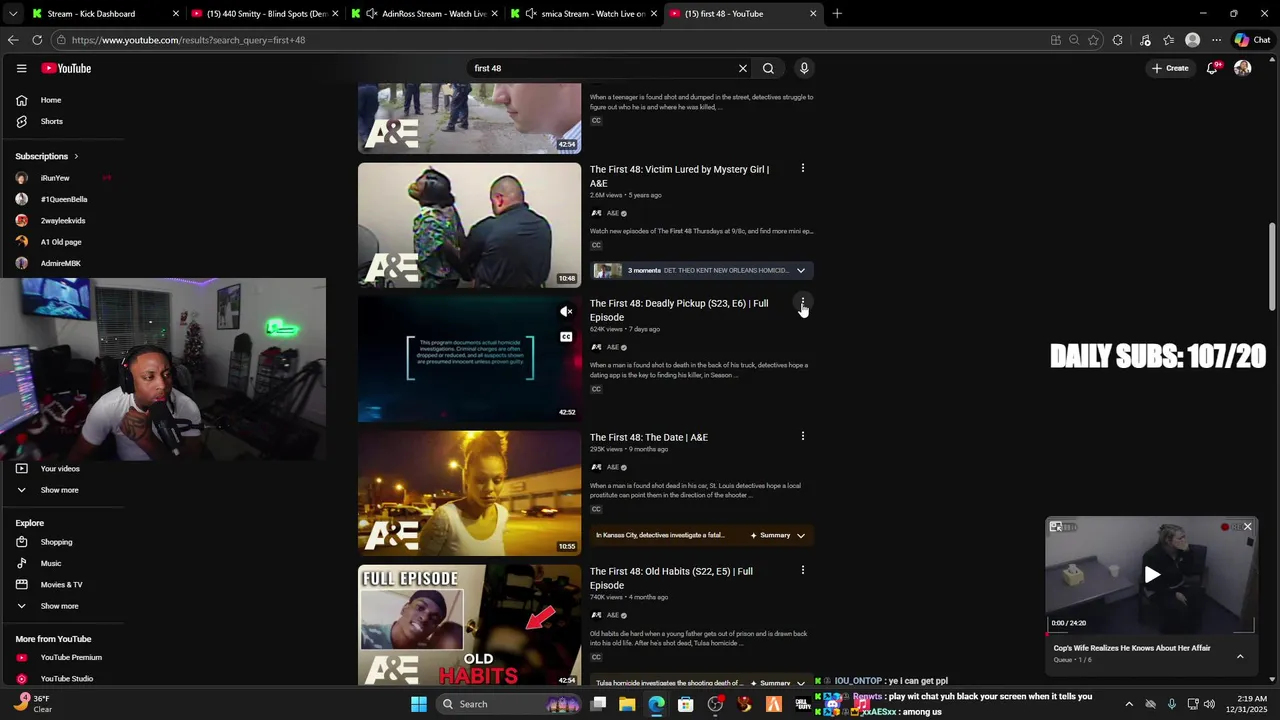Viewport: 1280px width, 720px height.
Task: Click the Deadly Pickup (S23, E6) video title
Action: click(x=679, y=310)
